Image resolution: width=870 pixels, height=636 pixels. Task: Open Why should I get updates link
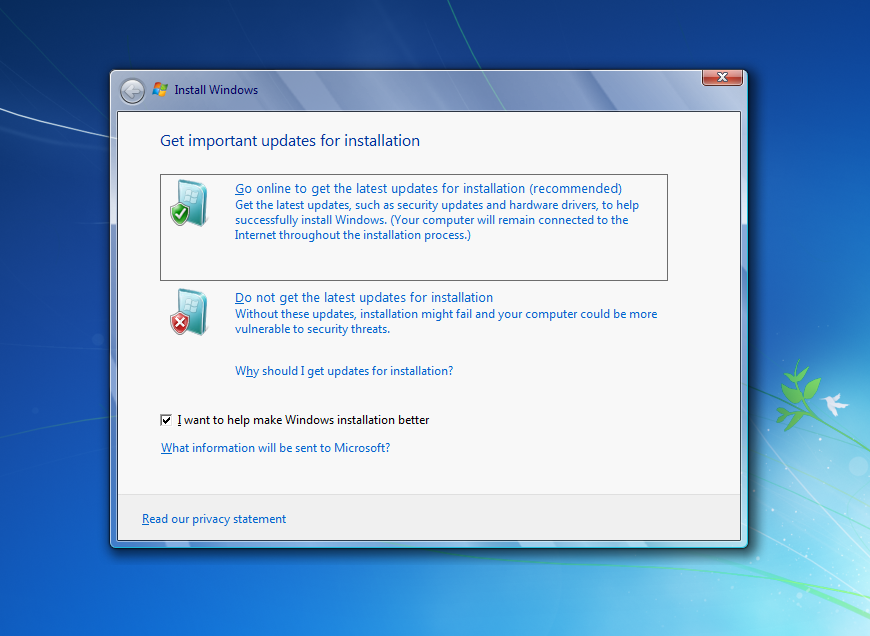pos(344,371)
